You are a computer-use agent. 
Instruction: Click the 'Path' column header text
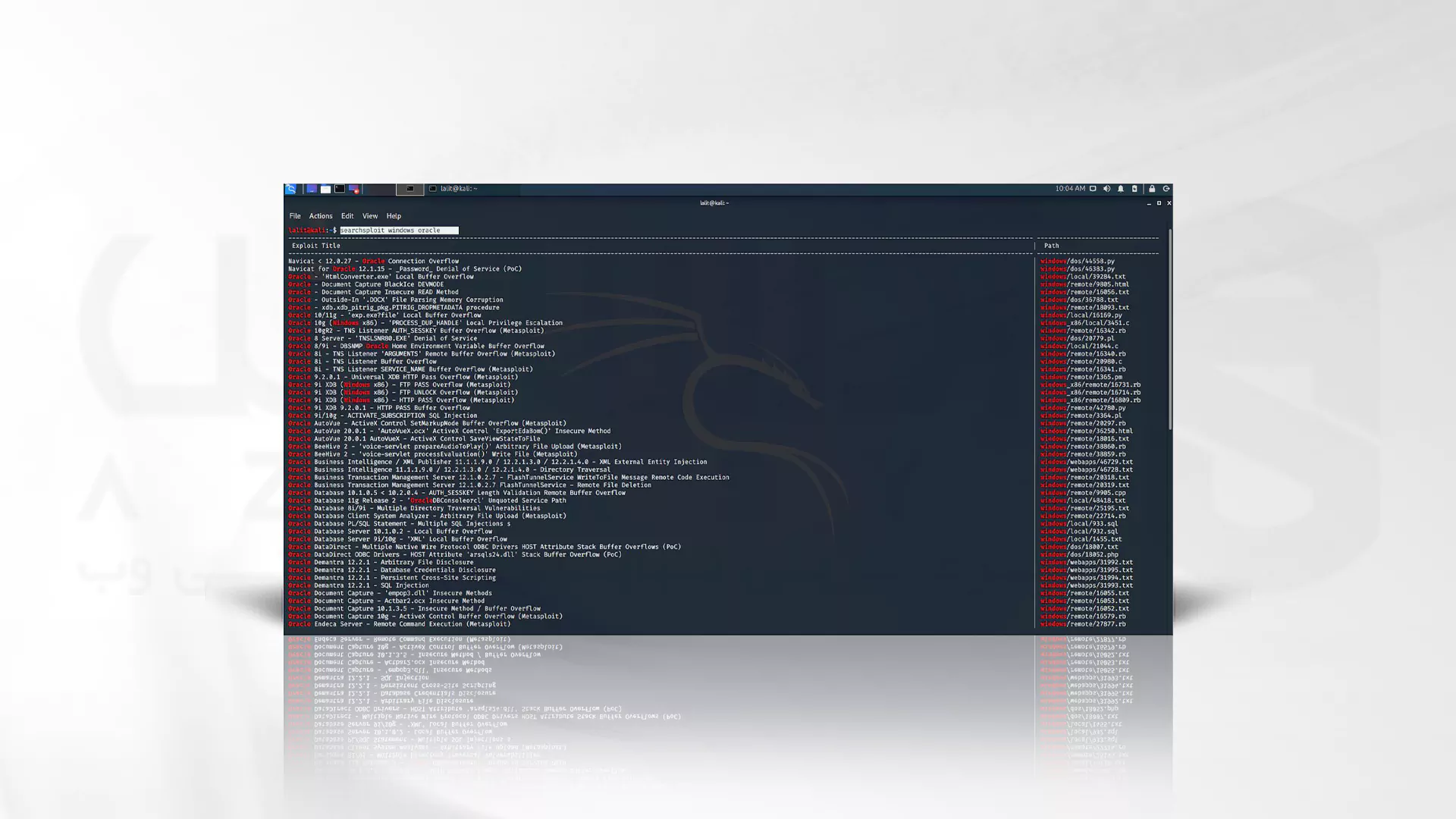(x=1052, y=246)
